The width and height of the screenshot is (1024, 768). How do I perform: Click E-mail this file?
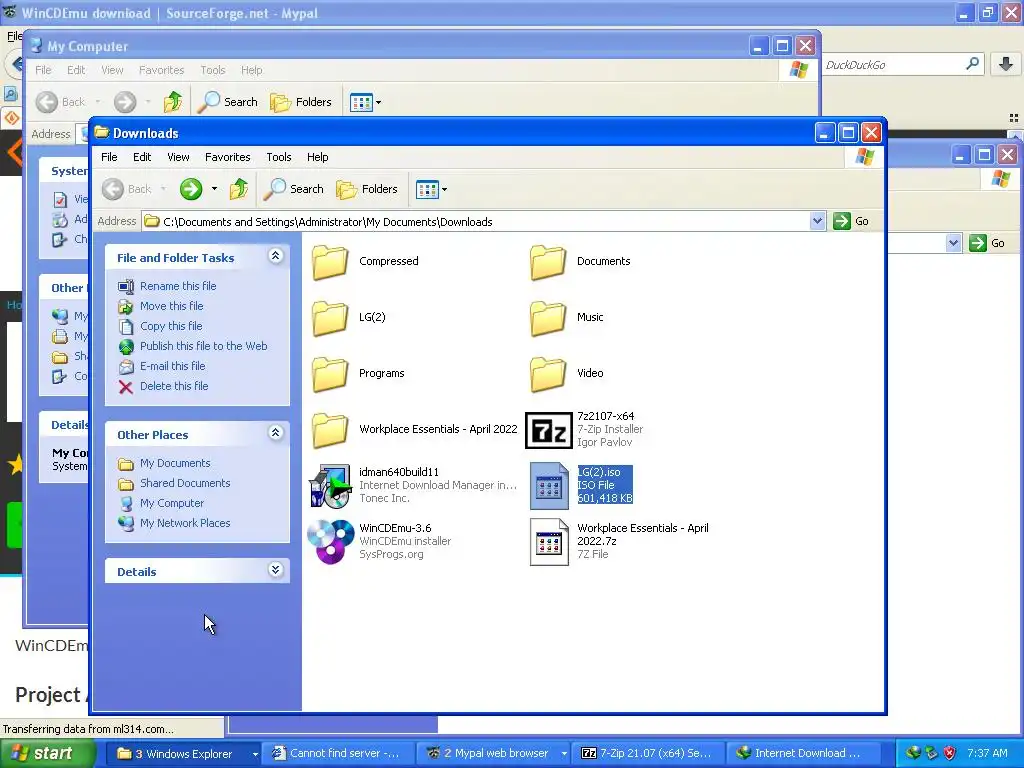tap(172, 366)
